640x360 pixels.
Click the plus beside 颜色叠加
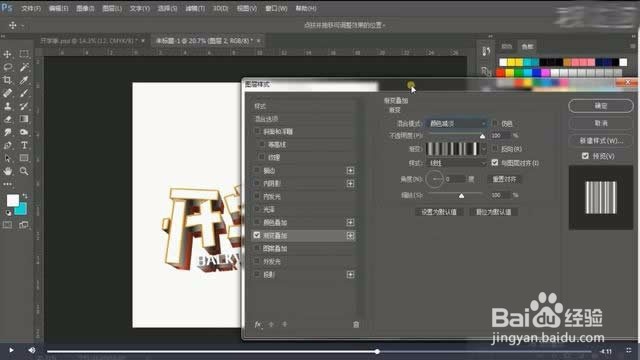click(x=350, y=222)
